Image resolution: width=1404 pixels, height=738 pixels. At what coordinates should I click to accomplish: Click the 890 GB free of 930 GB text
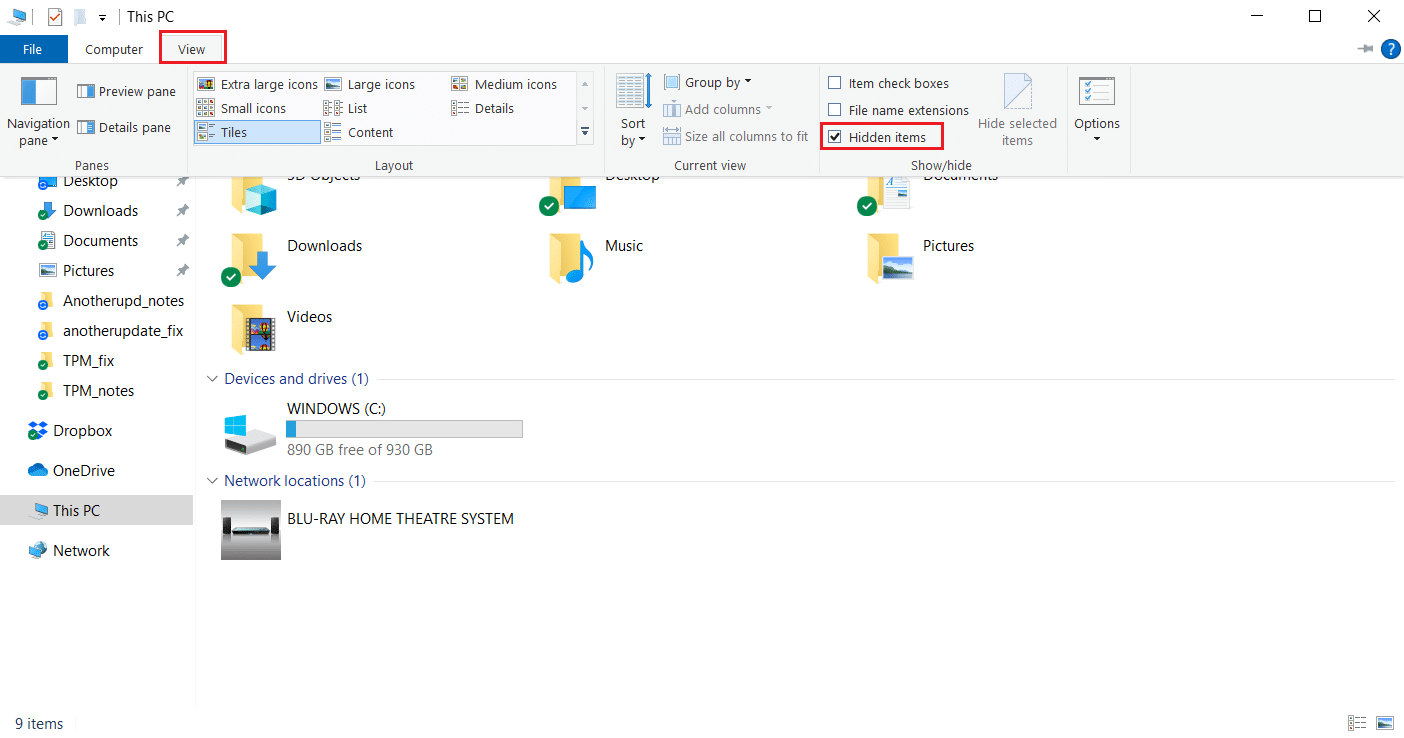pyautogui.click(x=360, y=450)
